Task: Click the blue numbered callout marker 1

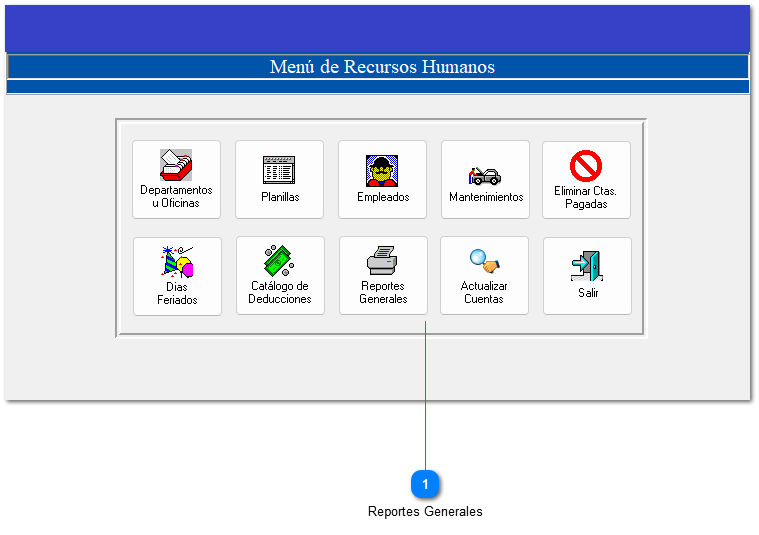Action: pyautogui.click(x=425, y=484)
